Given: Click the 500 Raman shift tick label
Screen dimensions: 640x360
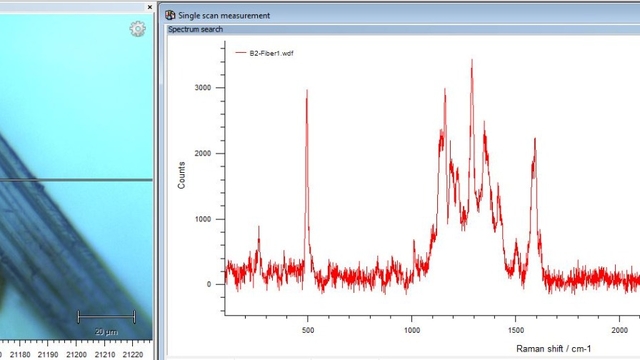Looking at the screenshot, I should pos(308,330).
